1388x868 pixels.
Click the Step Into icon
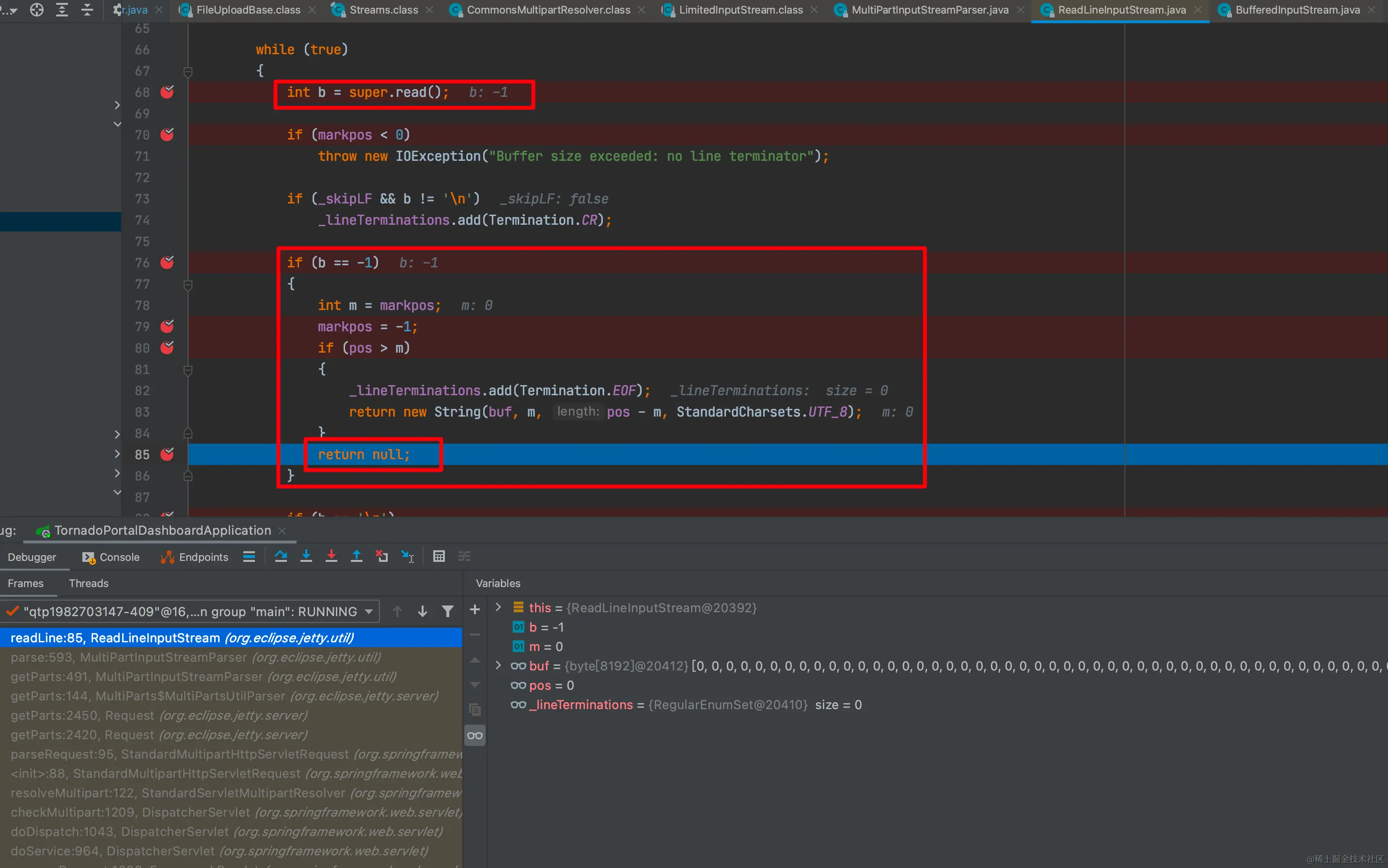pos(306,556)
